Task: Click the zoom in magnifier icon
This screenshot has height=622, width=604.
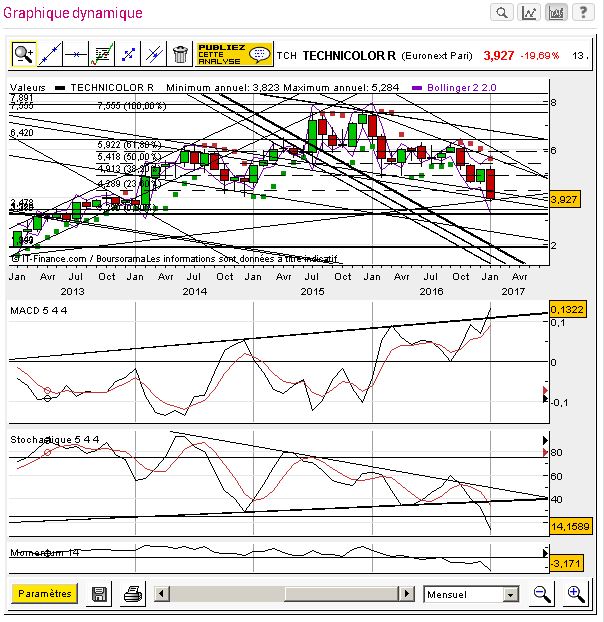Action: tap(576, 594)
